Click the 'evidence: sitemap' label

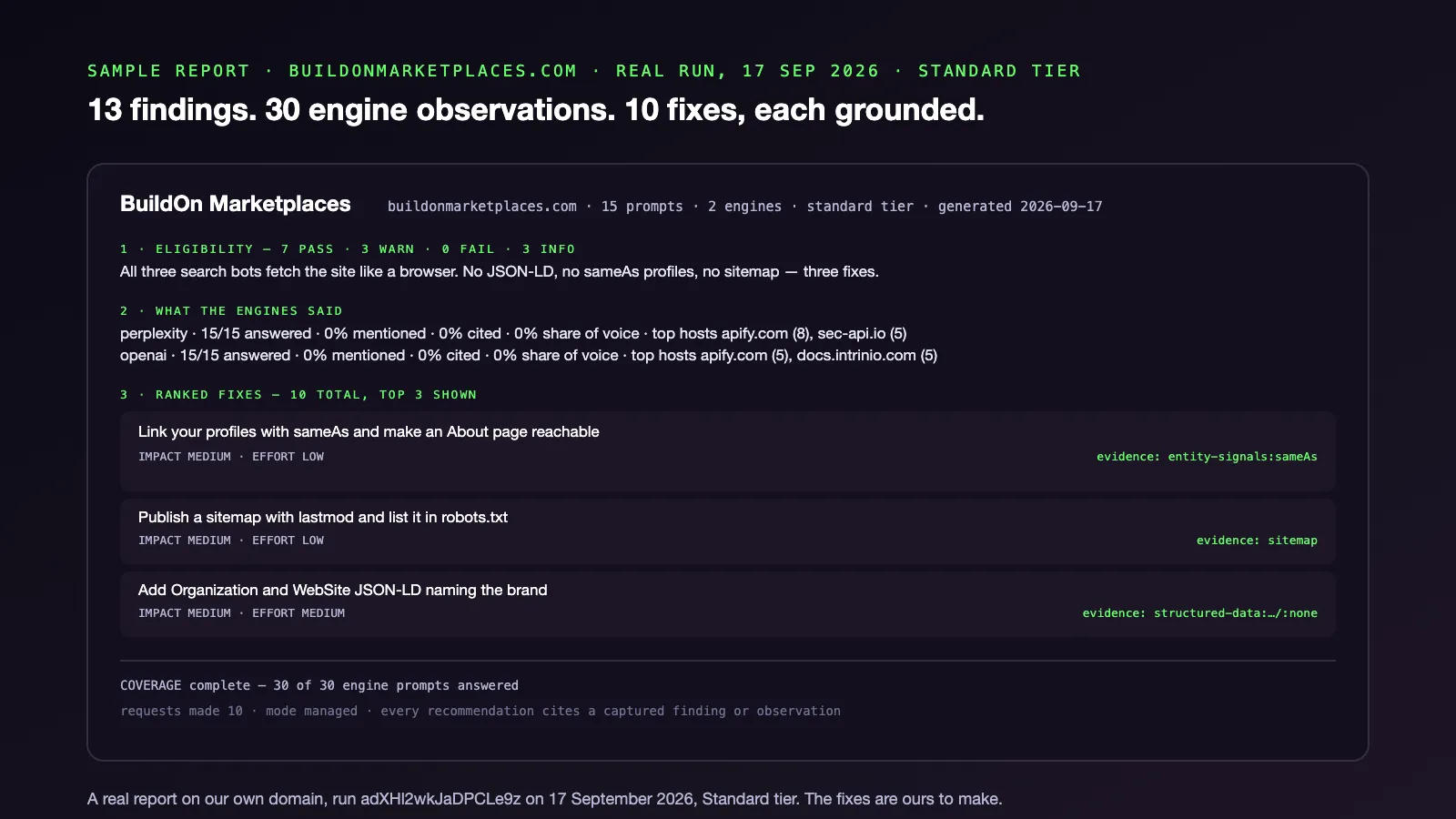(x=1257, y=541)
